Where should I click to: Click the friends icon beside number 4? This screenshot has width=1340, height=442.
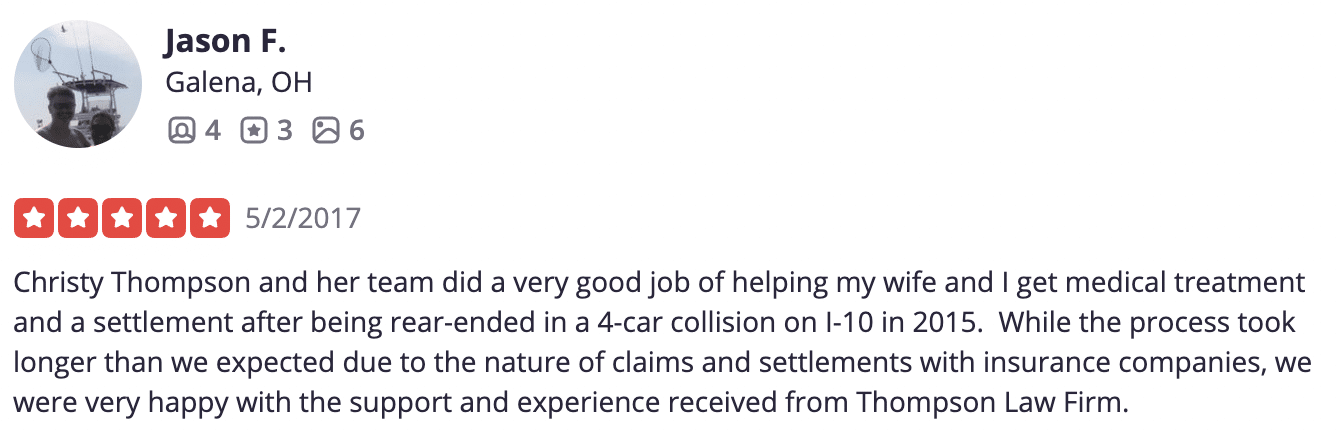pos(181,130)
